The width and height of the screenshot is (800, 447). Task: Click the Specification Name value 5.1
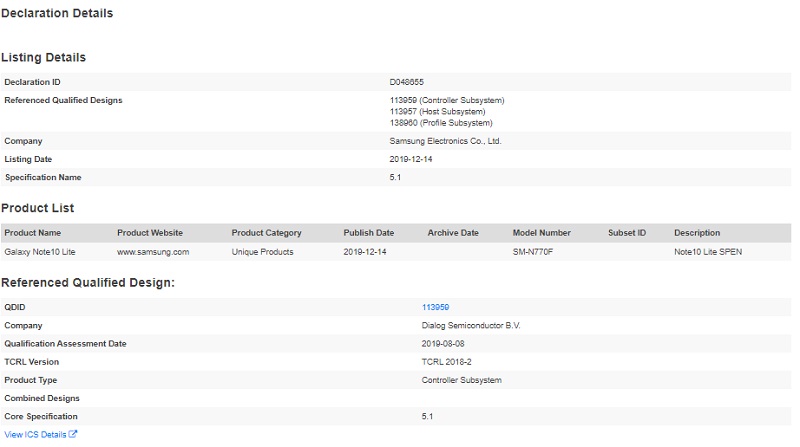pos(395,178)
